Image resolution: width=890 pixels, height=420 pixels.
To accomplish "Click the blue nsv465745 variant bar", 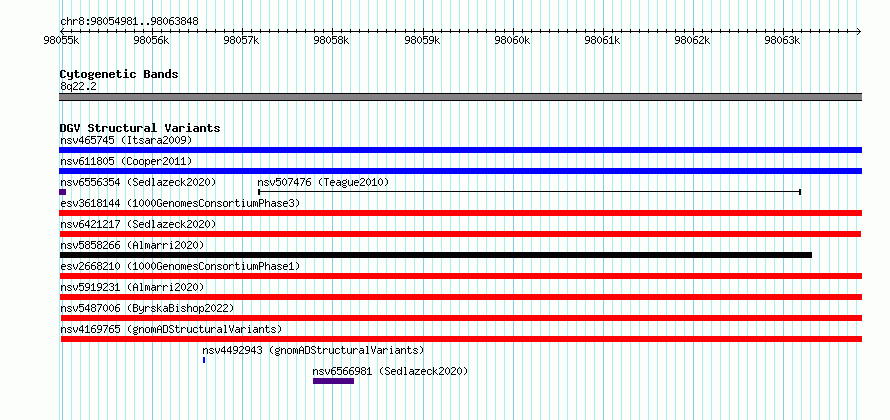I will point(460,150).
